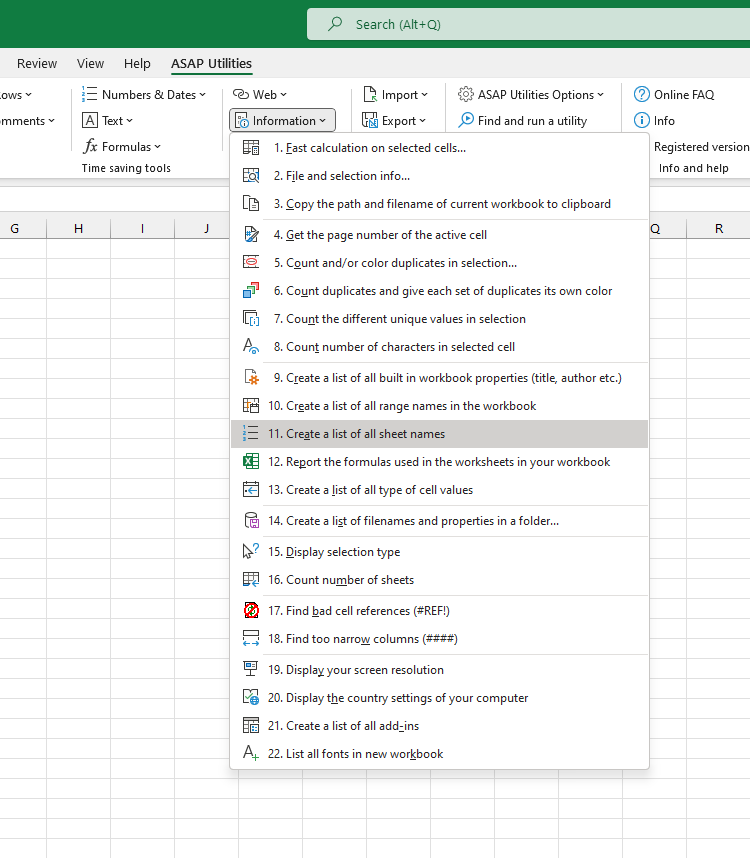Click the Fast calculation on selected cells icon
This screenshot has width=750, height=858.
(x=251, y=148)
